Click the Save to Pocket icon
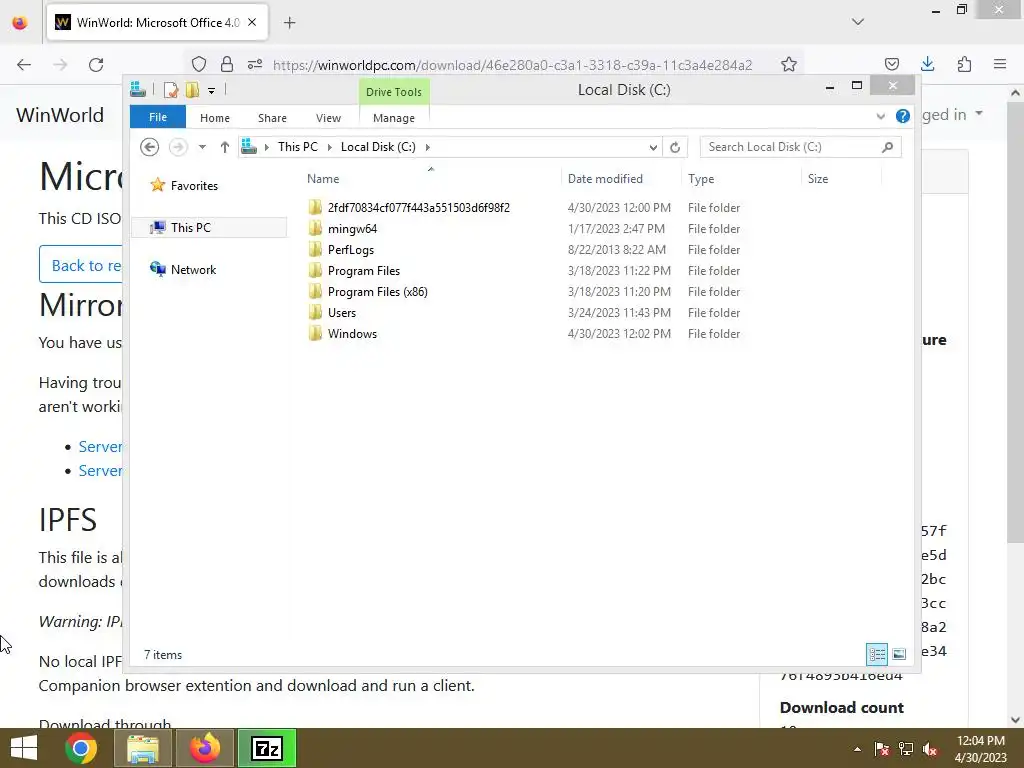 tap(891, 64)
